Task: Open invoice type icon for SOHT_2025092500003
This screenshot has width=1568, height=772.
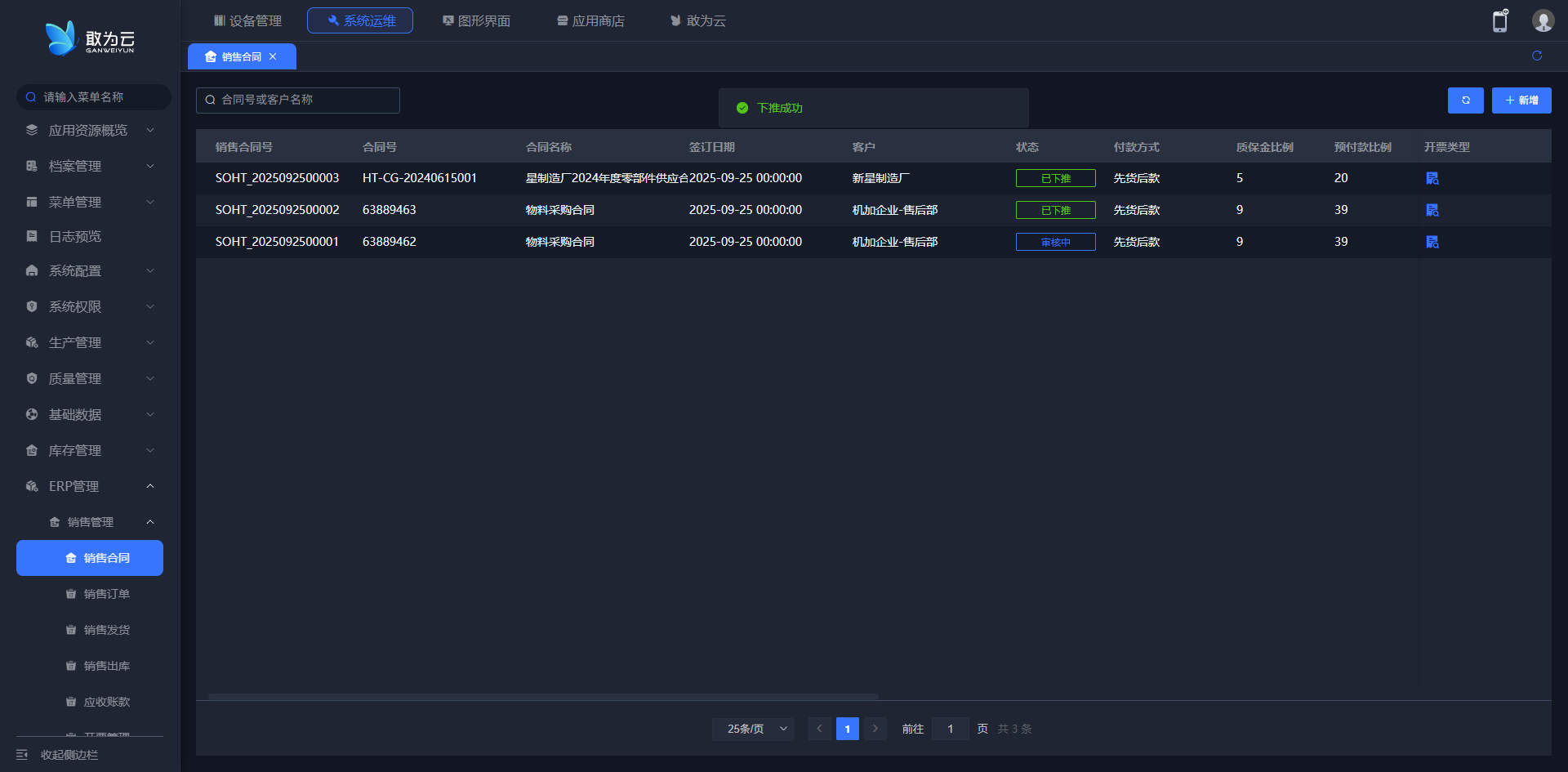Action: (1432, 178)
